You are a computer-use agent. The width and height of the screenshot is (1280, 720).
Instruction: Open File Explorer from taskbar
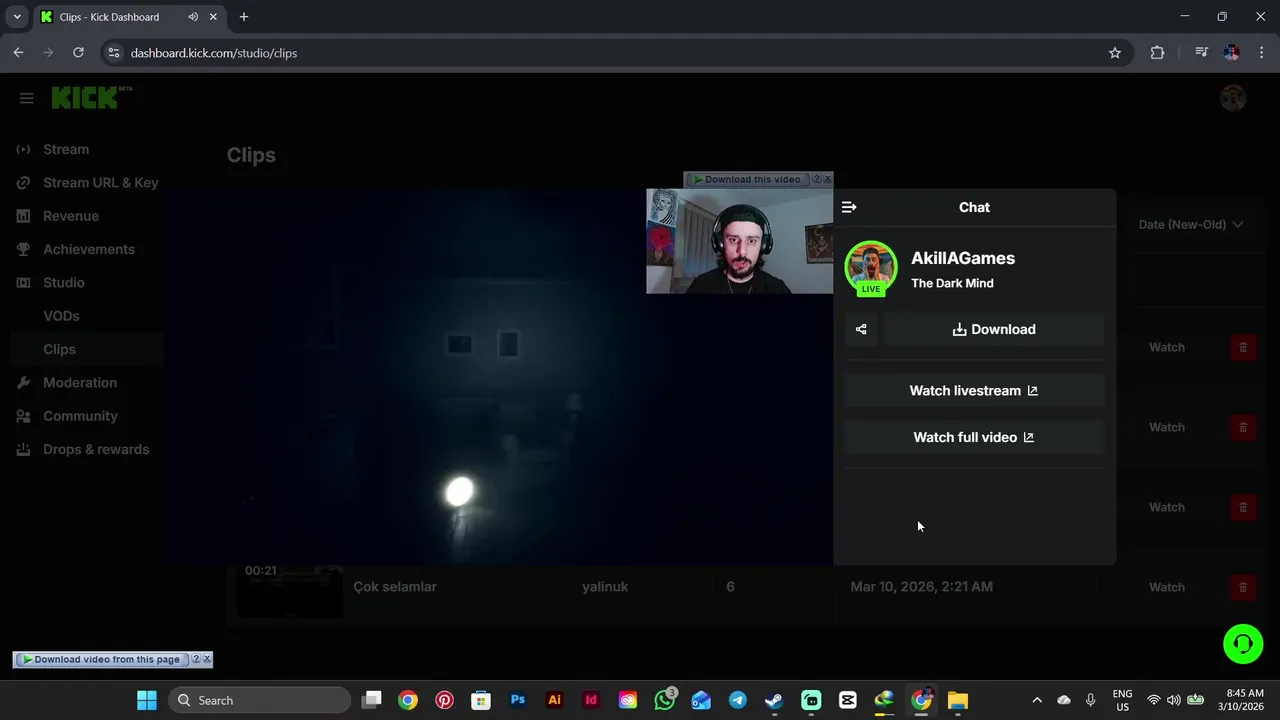958,700
